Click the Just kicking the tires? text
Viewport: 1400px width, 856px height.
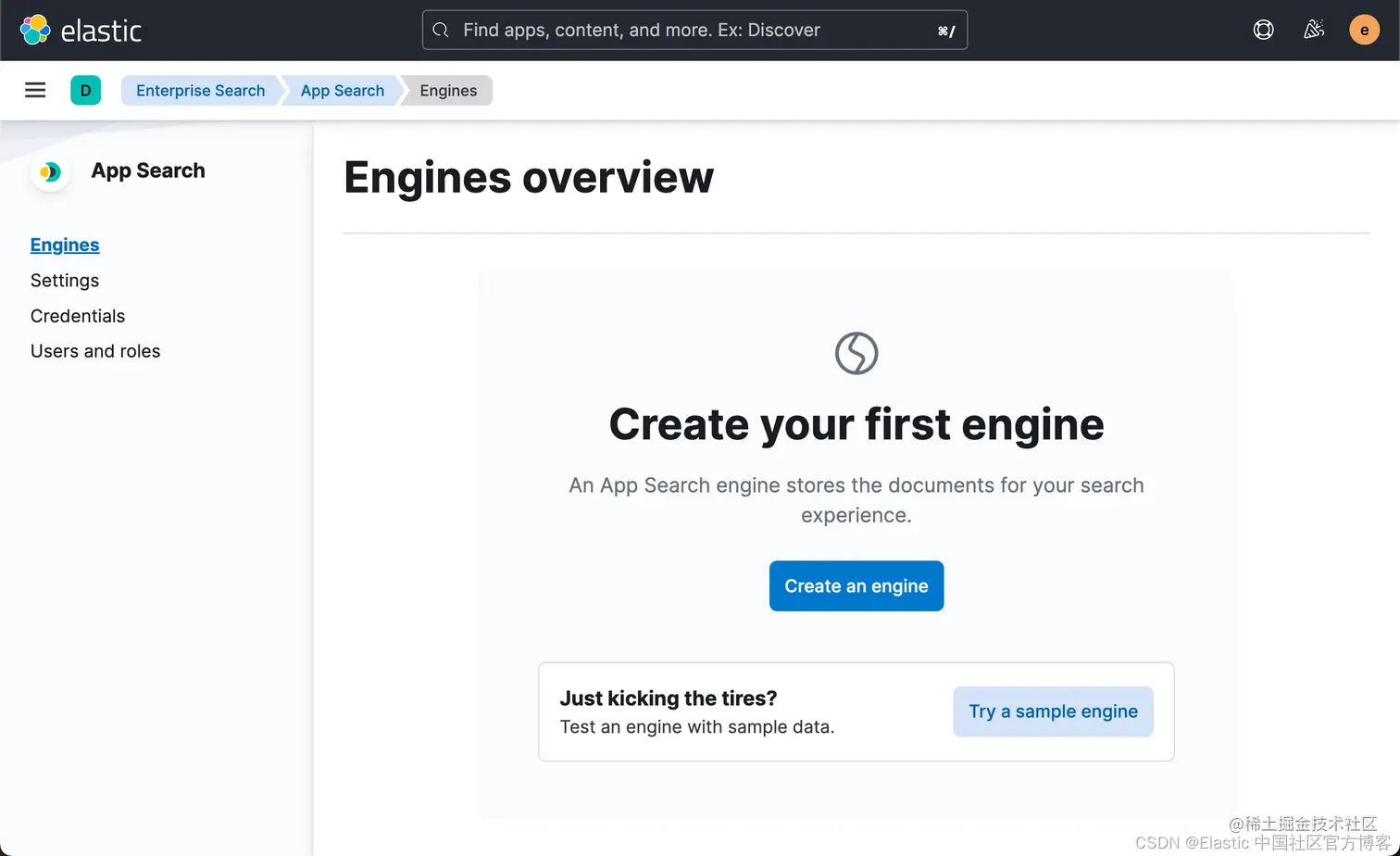669,698
